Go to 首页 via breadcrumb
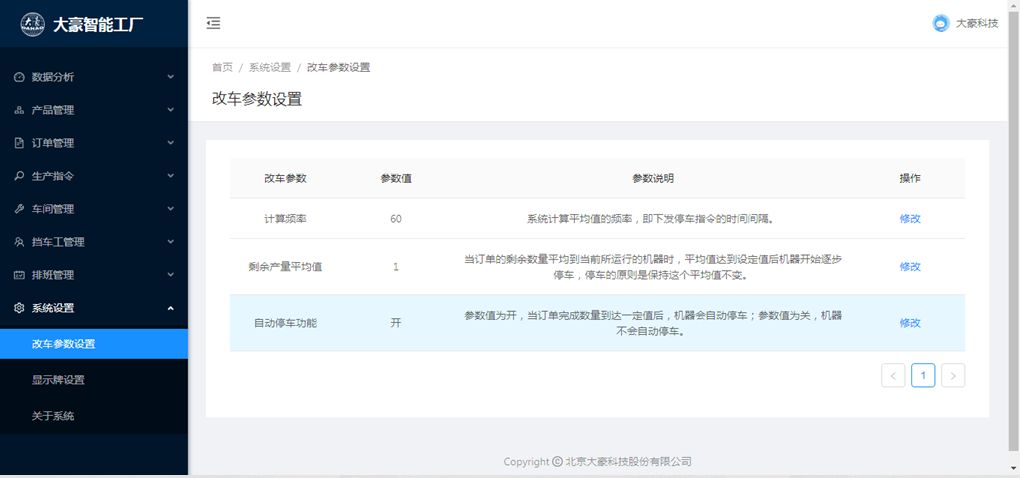 coord(222,67)
